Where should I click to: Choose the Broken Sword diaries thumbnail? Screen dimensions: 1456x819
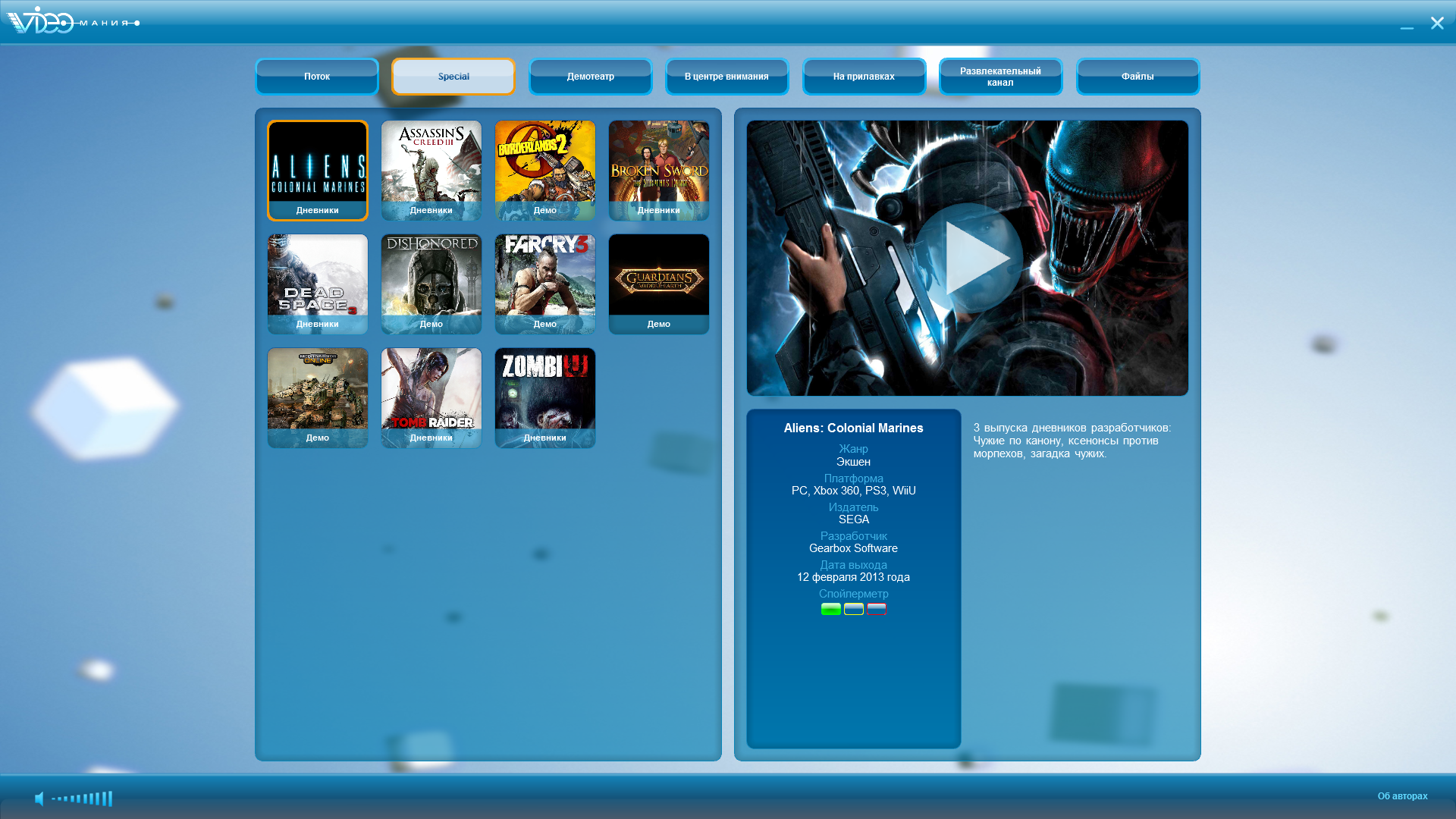click(x=659, y=171)
